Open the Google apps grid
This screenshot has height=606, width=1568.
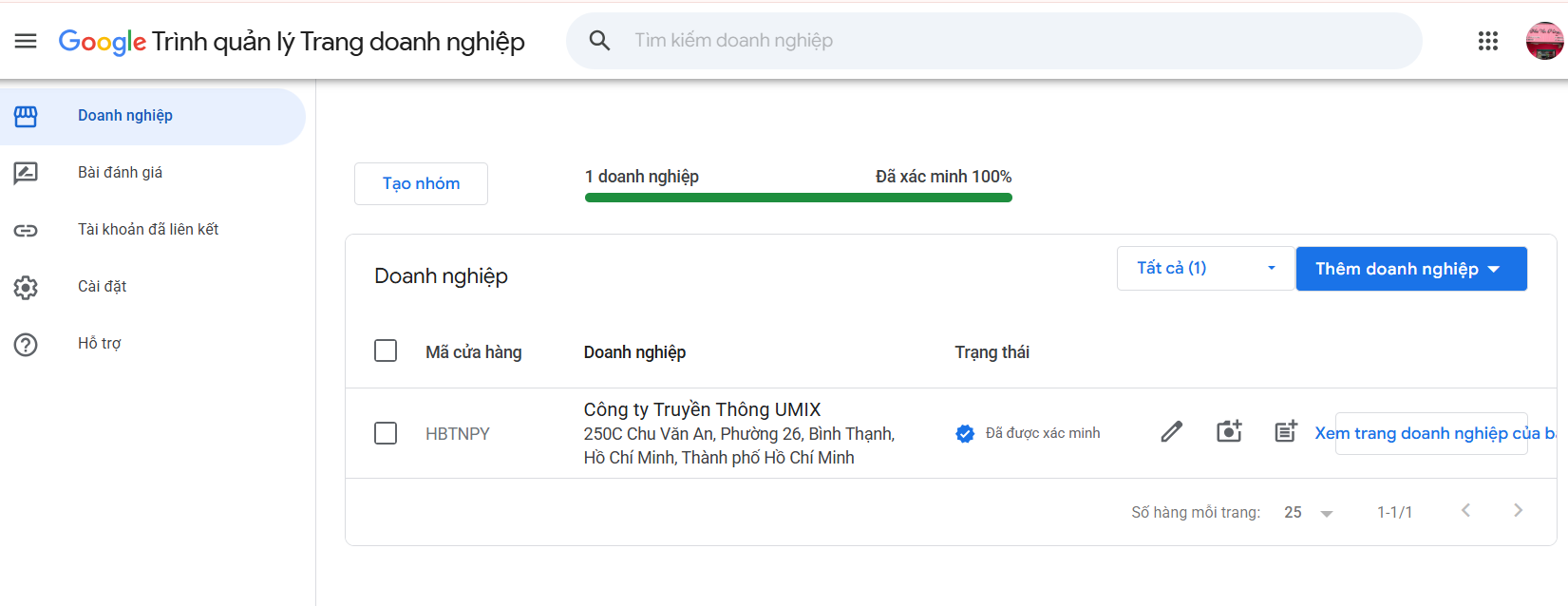[1488, 41]
